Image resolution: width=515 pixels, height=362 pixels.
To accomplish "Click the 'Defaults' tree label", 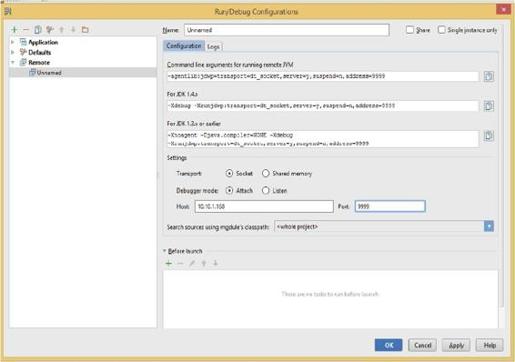I will point(40,52).
